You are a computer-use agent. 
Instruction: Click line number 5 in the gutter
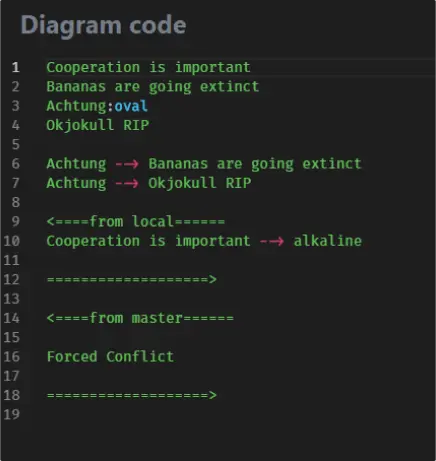pyautogui.click(x=16, y=145)
